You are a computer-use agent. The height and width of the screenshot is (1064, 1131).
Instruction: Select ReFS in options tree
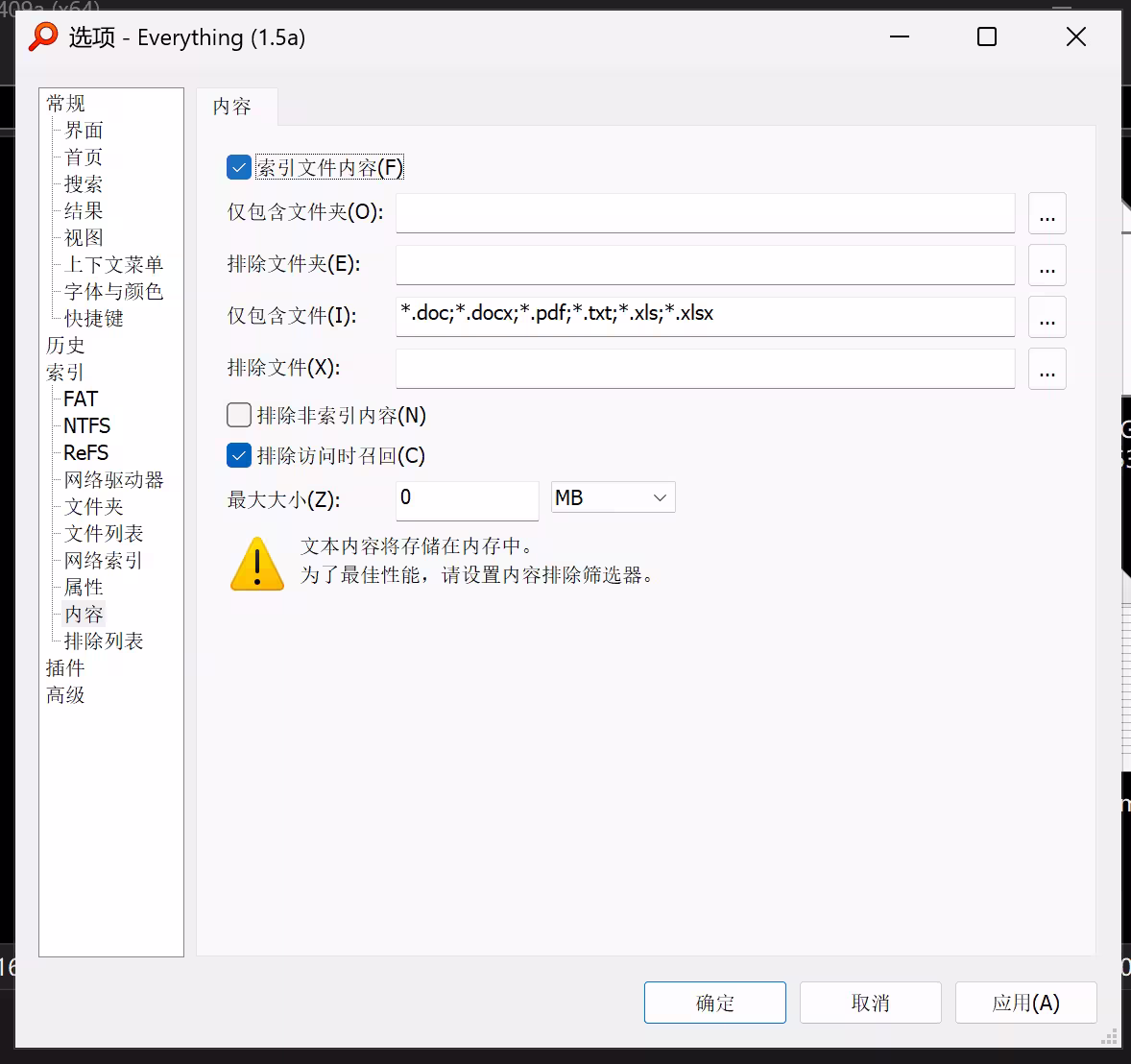click(85, 453)
